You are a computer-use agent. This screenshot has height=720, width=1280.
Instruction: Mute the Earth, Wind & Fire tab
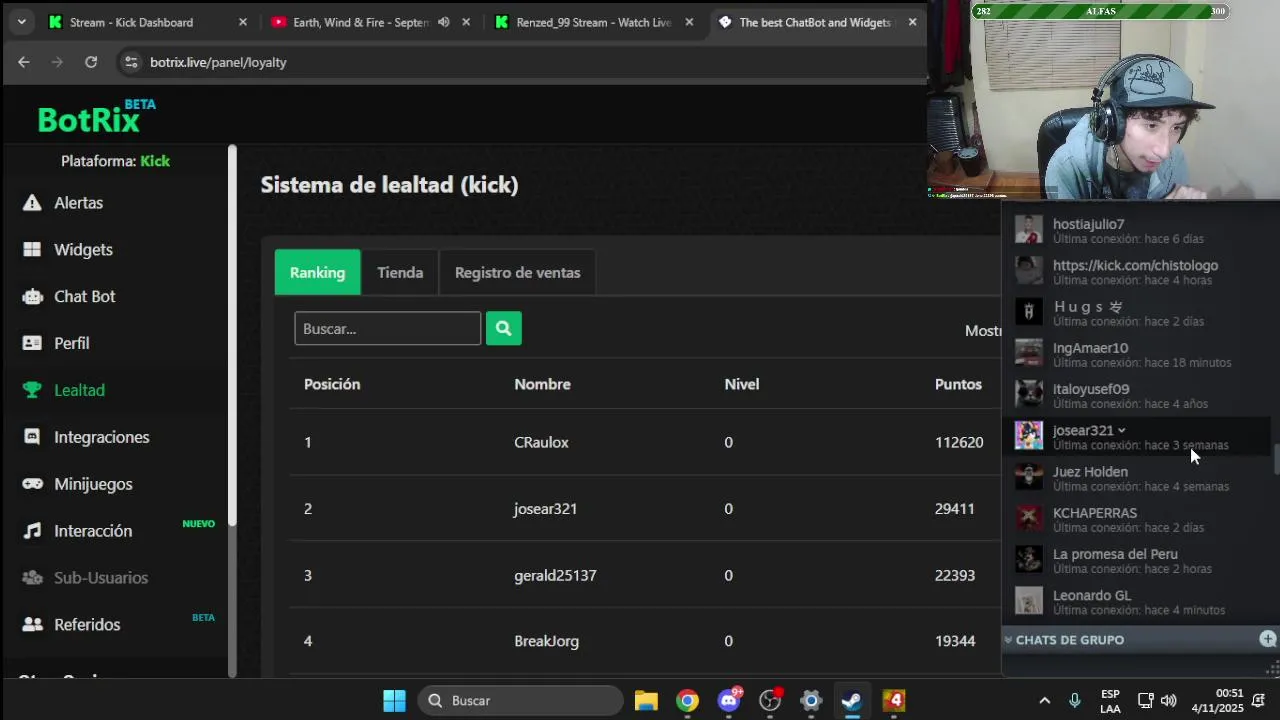tap(443, 22)
